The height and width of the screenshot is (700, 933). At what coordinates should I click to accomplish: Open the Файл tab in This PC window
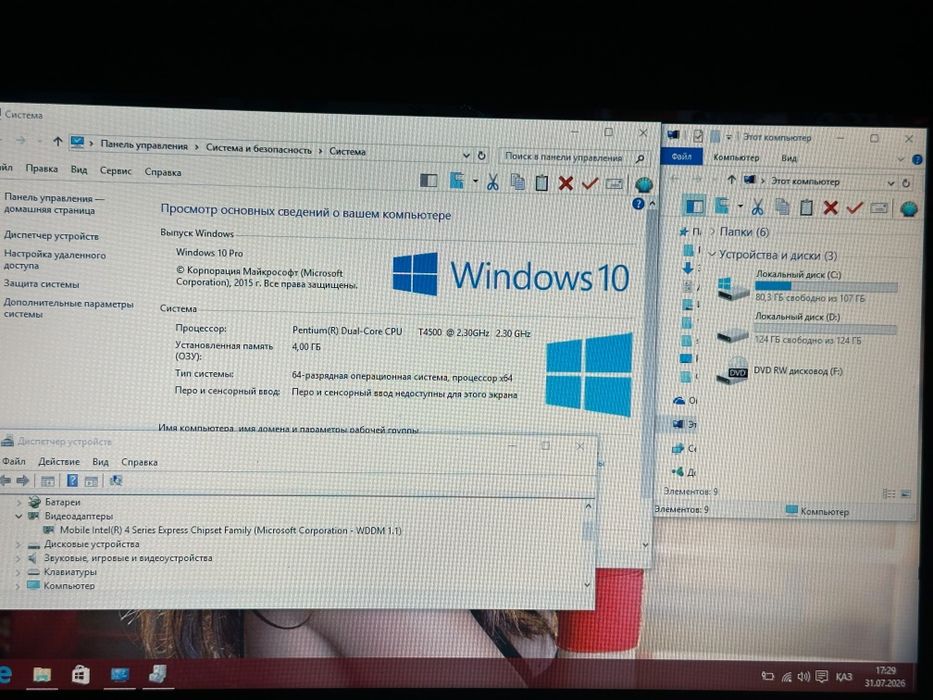click(x=681, y=156)
